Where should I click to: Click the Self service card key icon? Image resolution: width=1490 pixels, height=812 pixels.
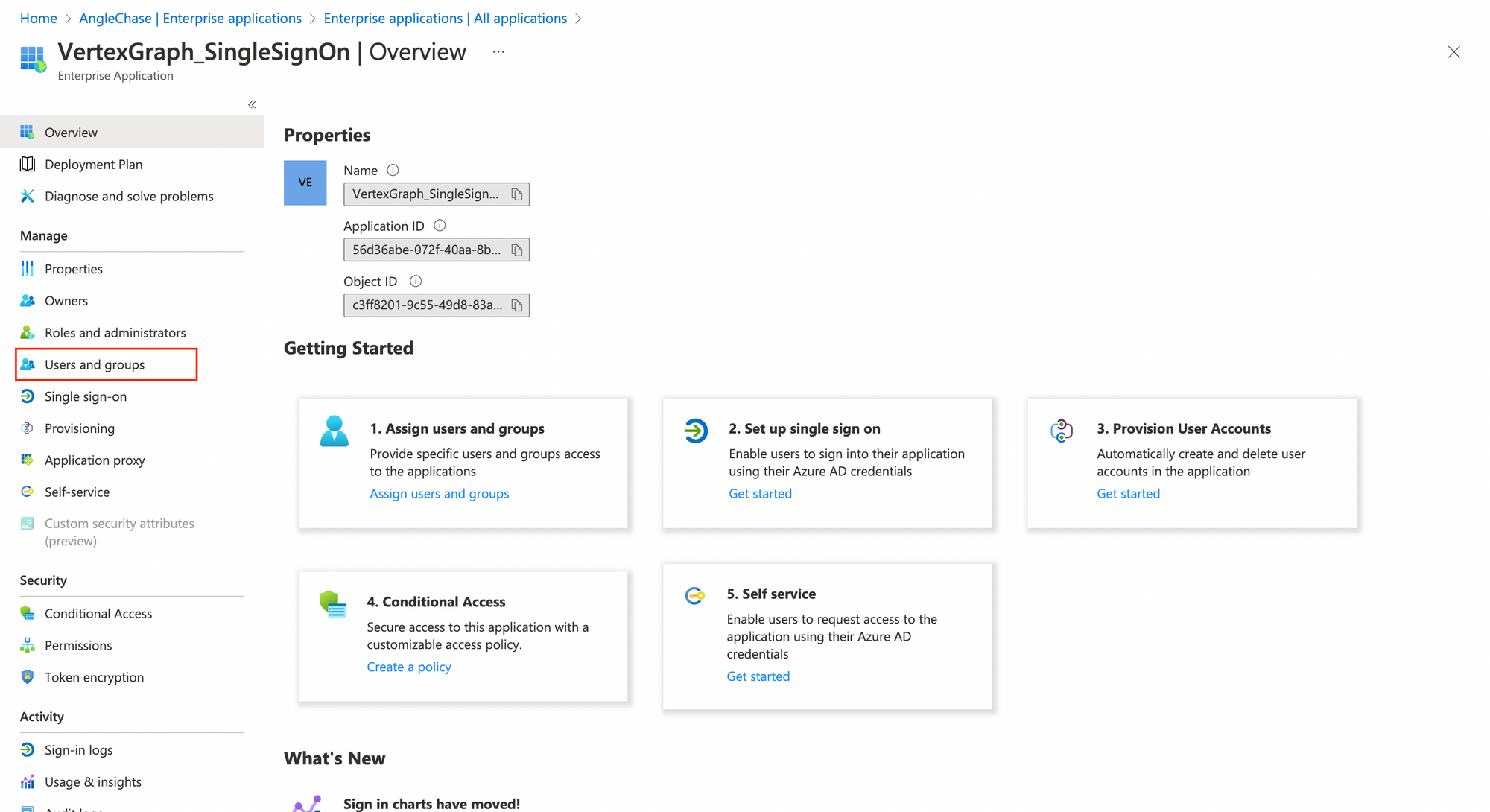[695, 595]
